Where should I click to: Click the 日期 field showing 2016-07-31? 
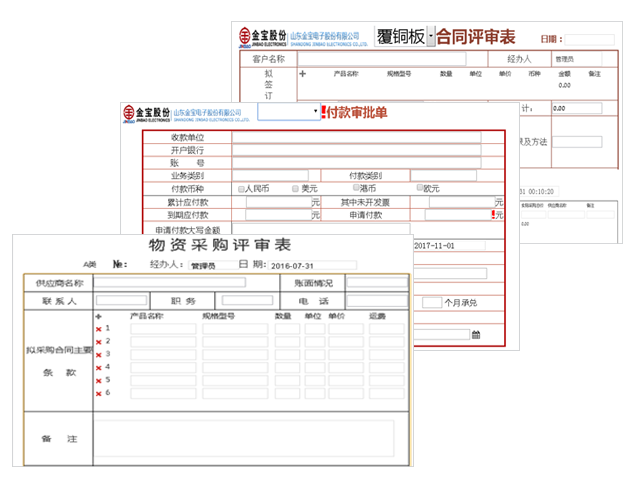click(x=310, y=265)
